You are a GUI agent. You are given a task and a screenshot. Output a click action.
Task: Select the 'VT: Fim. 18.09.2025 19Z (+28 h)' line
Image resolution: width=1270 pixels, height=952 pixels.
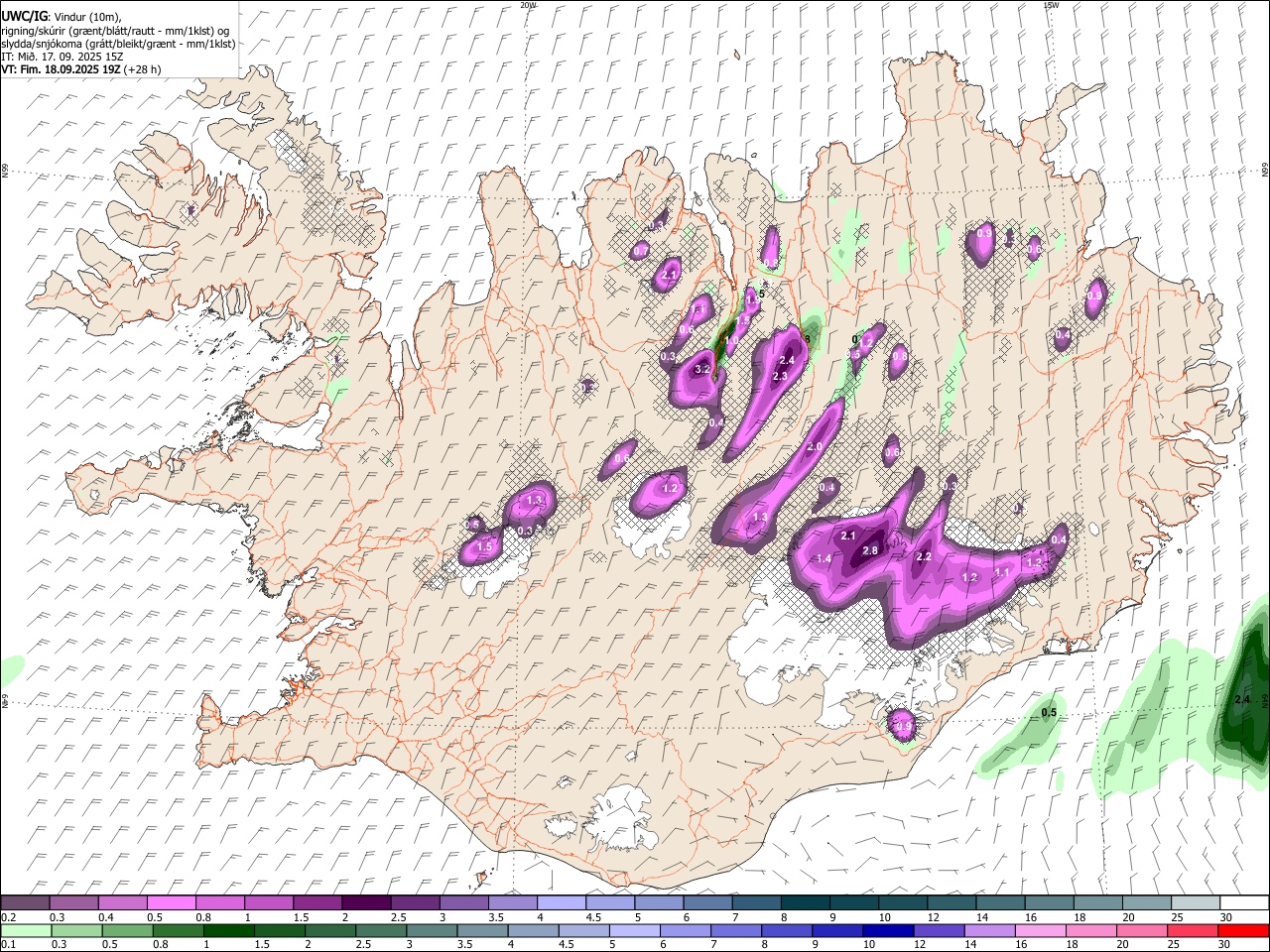pyautogui.click(x=81, y=69)
